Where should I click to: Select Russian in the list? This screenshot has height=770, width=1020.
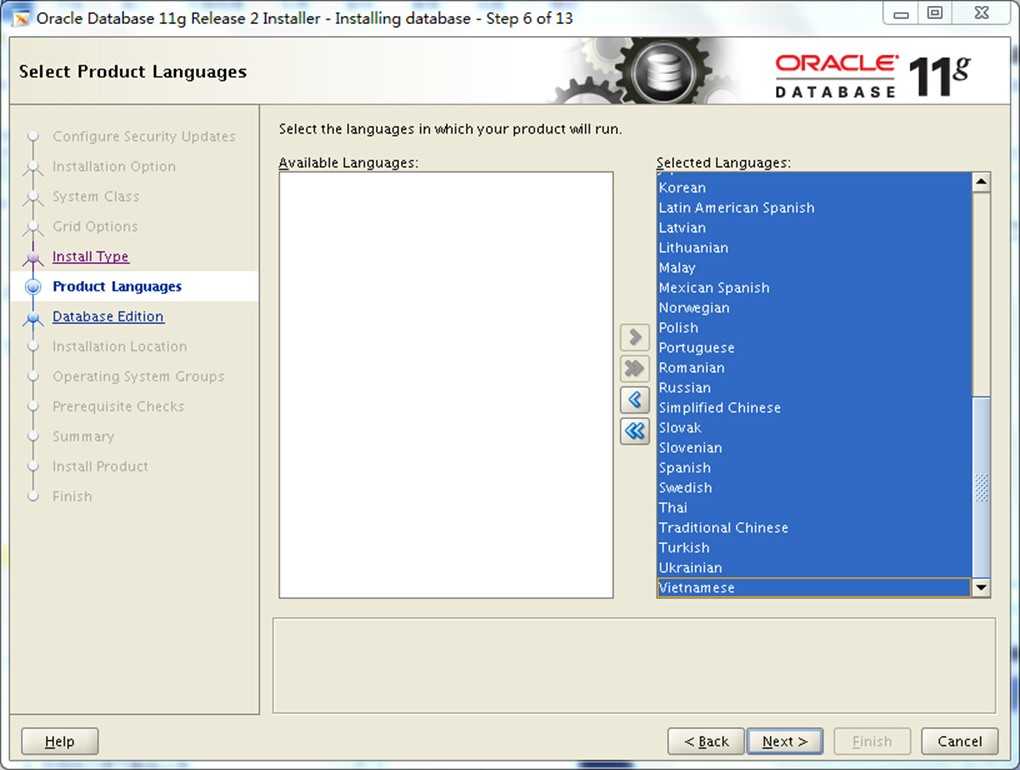pyautogui.click(x=814, y=388)
